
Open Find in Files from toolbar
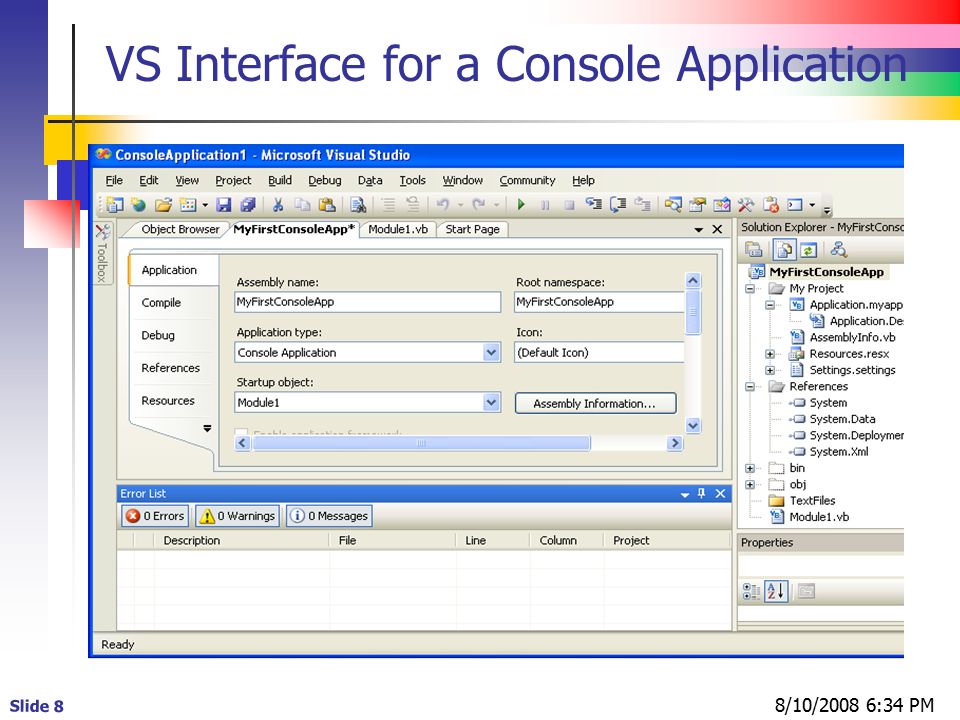coord(358,204)
